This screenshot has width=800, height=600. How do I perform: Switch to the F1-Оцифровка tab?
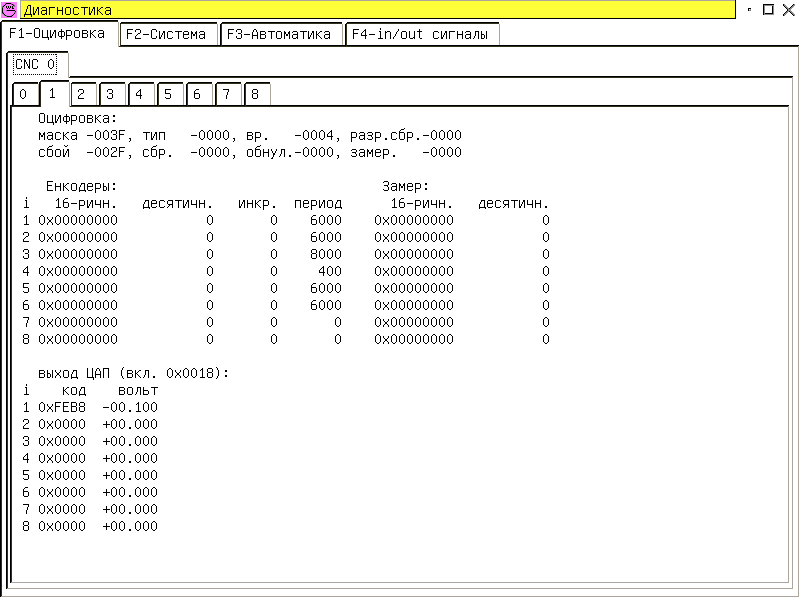click(60, 33)
